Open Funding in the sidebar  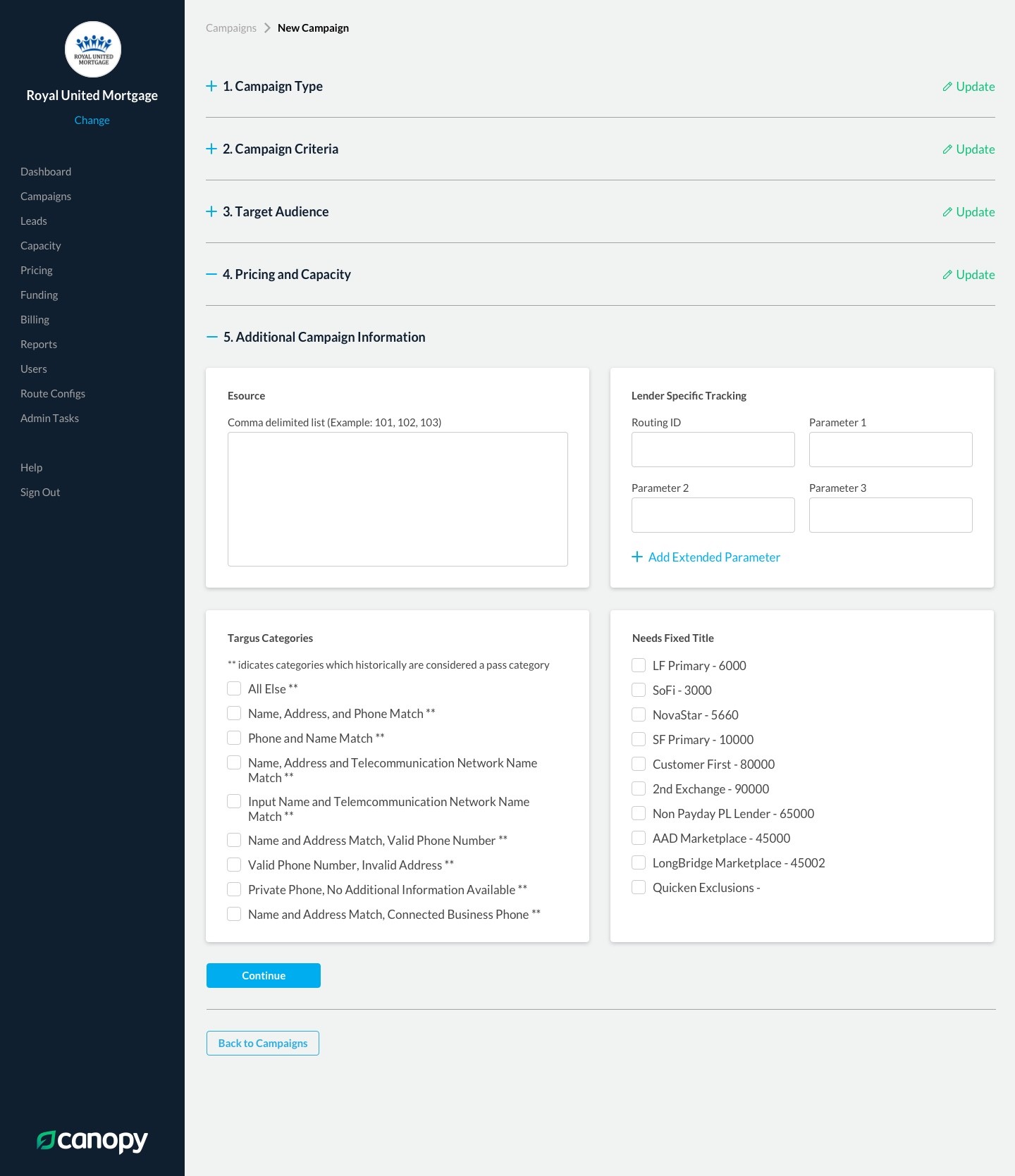pos(39,295)
